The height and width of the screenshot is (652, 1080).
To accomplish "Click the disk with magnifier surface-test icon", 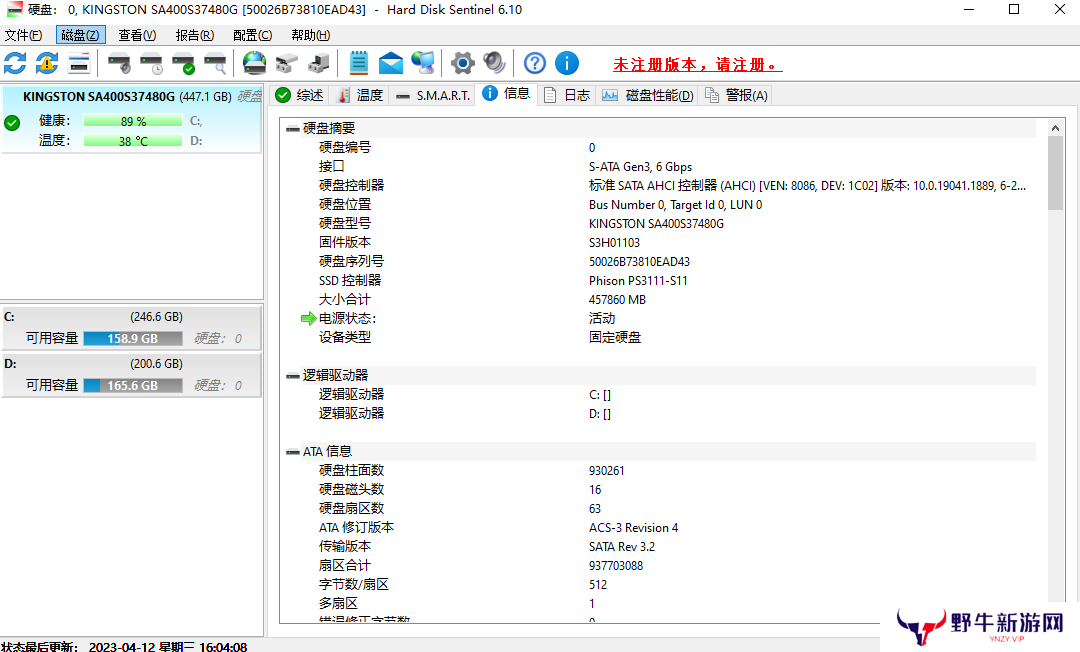I will pos(216,63).
